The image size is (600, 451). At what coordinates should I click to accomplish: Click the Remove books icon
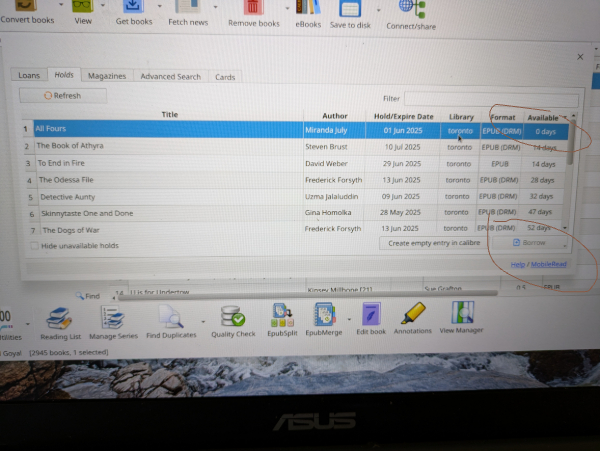253,8
